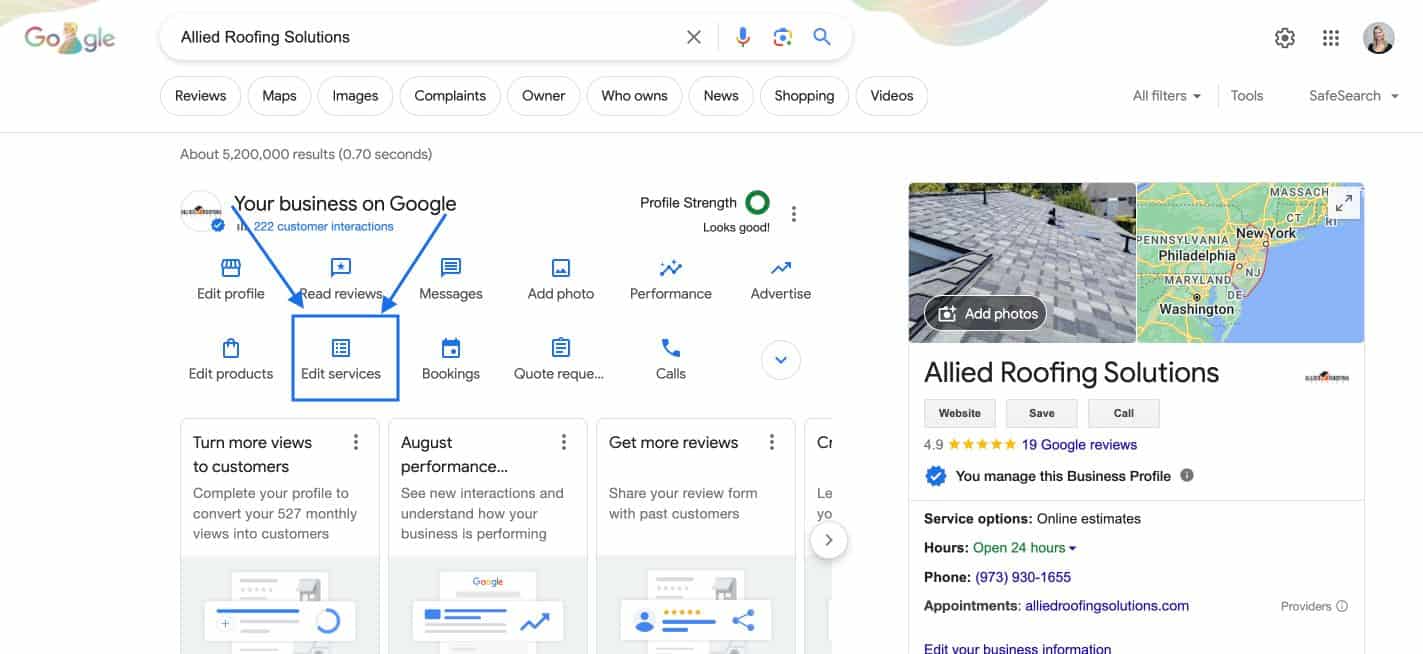Open Advertise trending arrow icon
Screen dimensions: 1423x654
click(781, 268)
